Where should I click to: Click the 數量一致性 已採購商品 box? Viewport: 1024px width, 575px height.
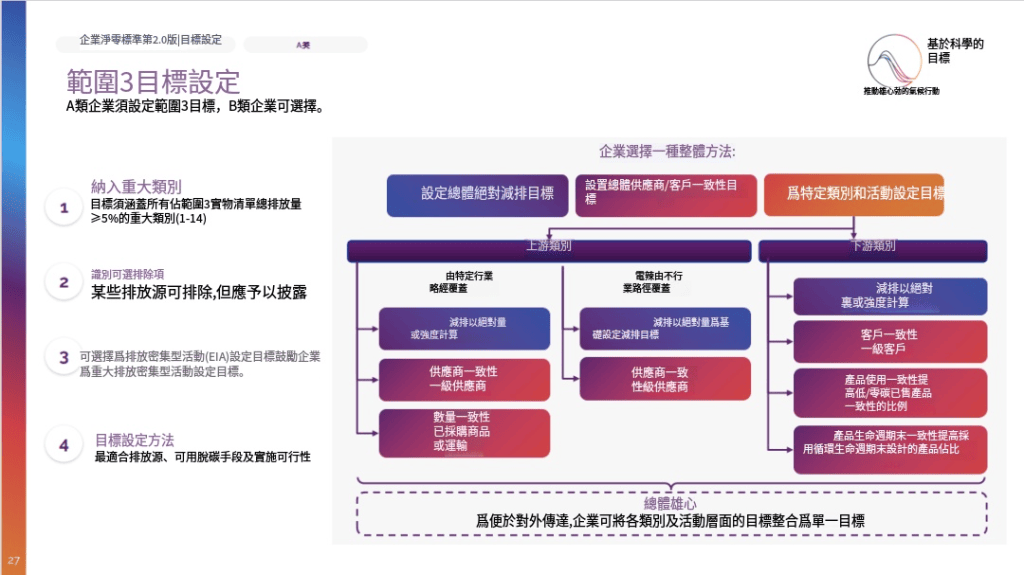[x=464, y=433]
